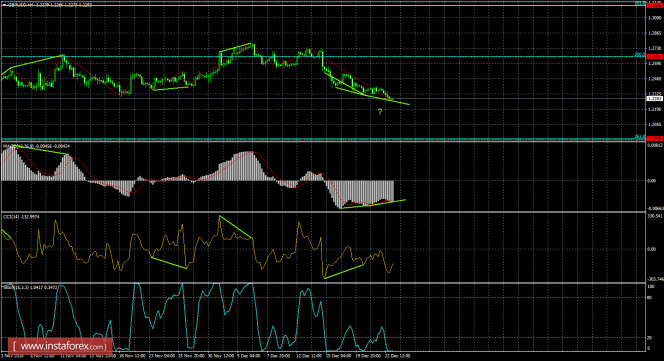The image size is (664, 361).
Task: Click the red price tag at the bottom of the main chart
Action: (x=654, y=138)
